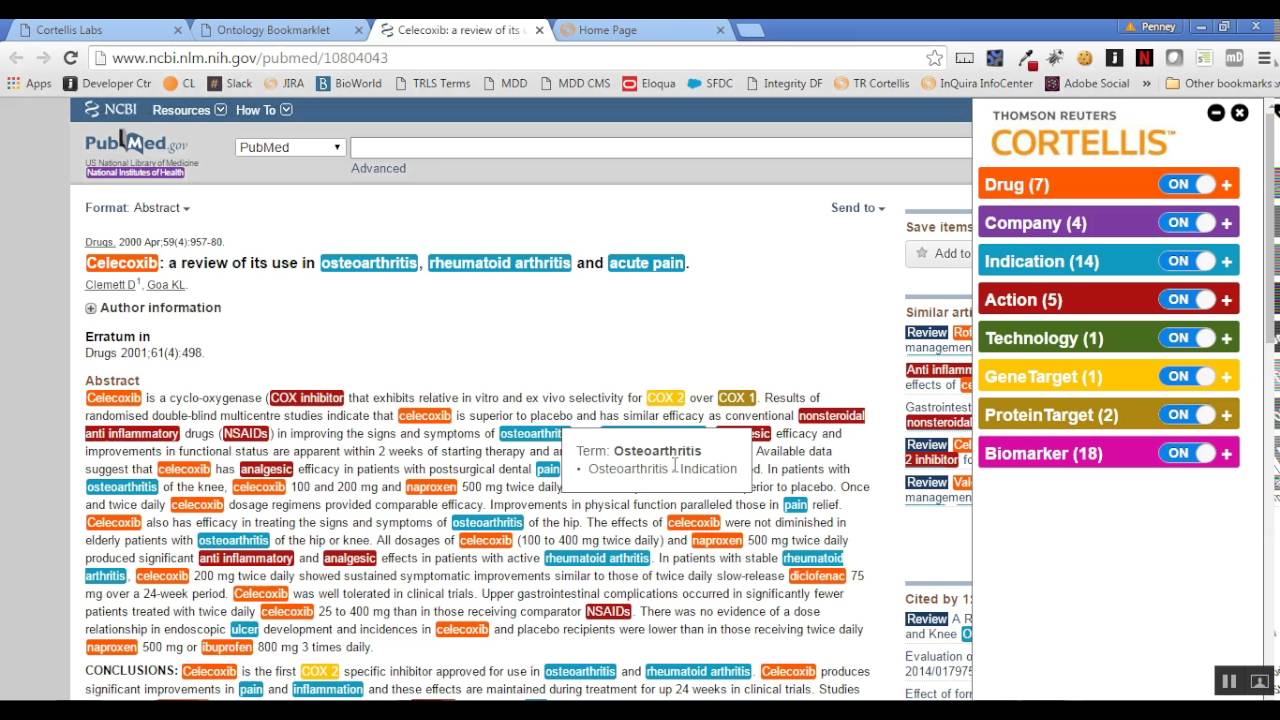Click the NCBI logo in header

[111, 110]
